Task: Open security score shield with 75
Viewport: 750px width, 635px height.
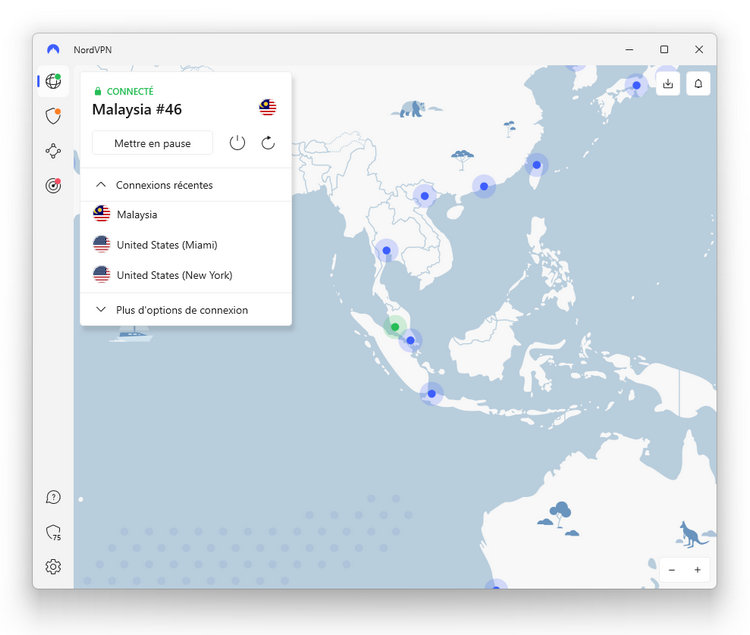Action: pos(53,532)
